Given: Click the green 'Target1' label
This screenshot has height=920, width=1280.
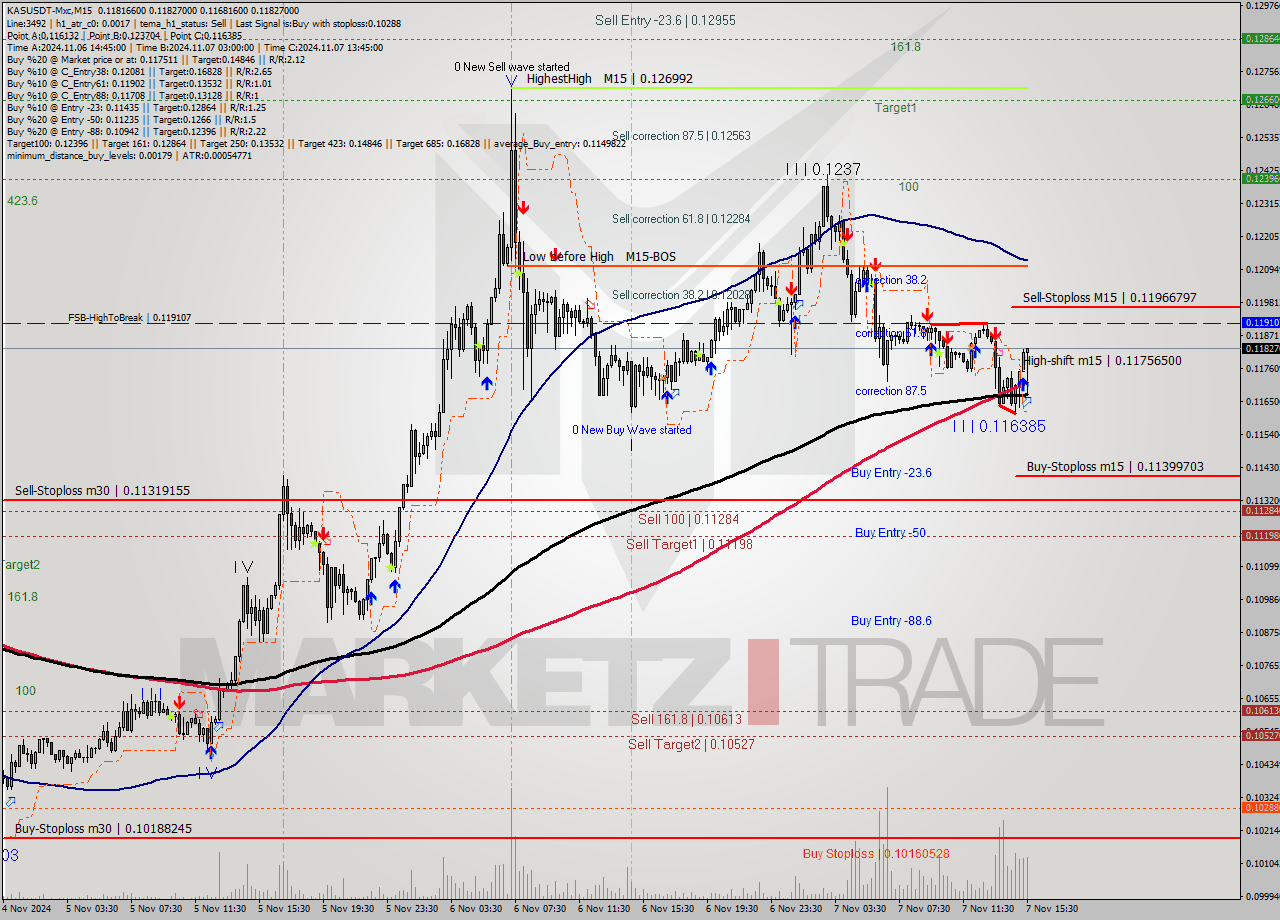Looking at the screenshot, I should (x=895, y=107).
